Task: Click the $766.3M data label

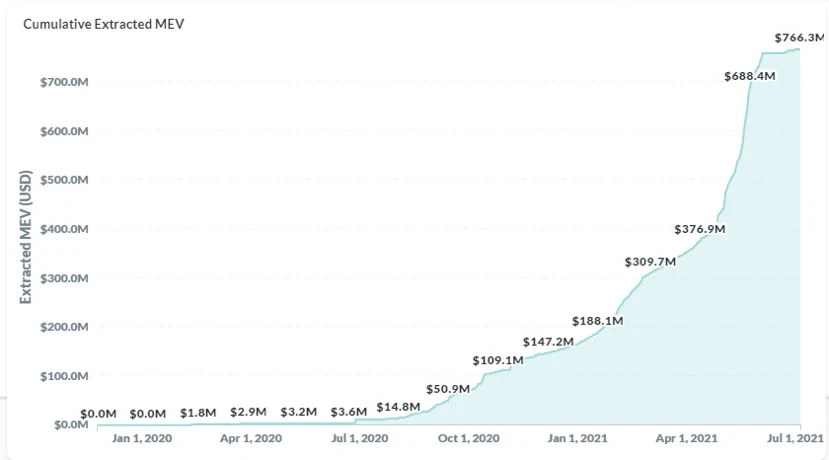Action: (799, 38)
